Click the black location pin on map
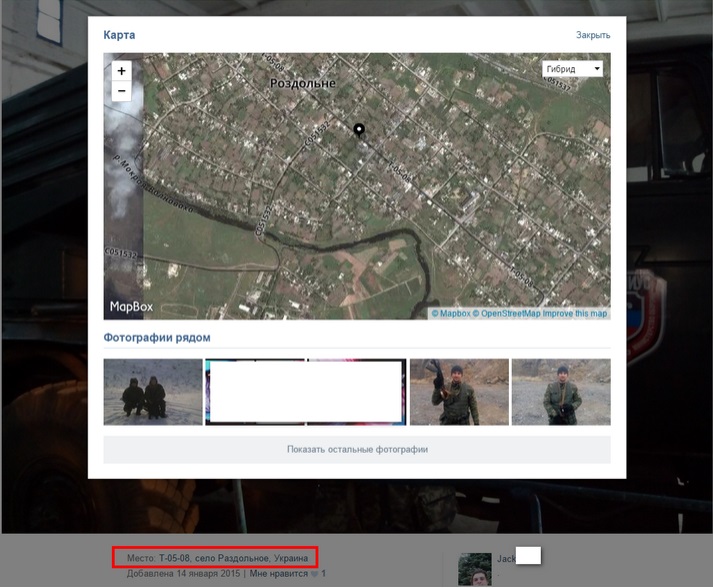 (359, 131)
